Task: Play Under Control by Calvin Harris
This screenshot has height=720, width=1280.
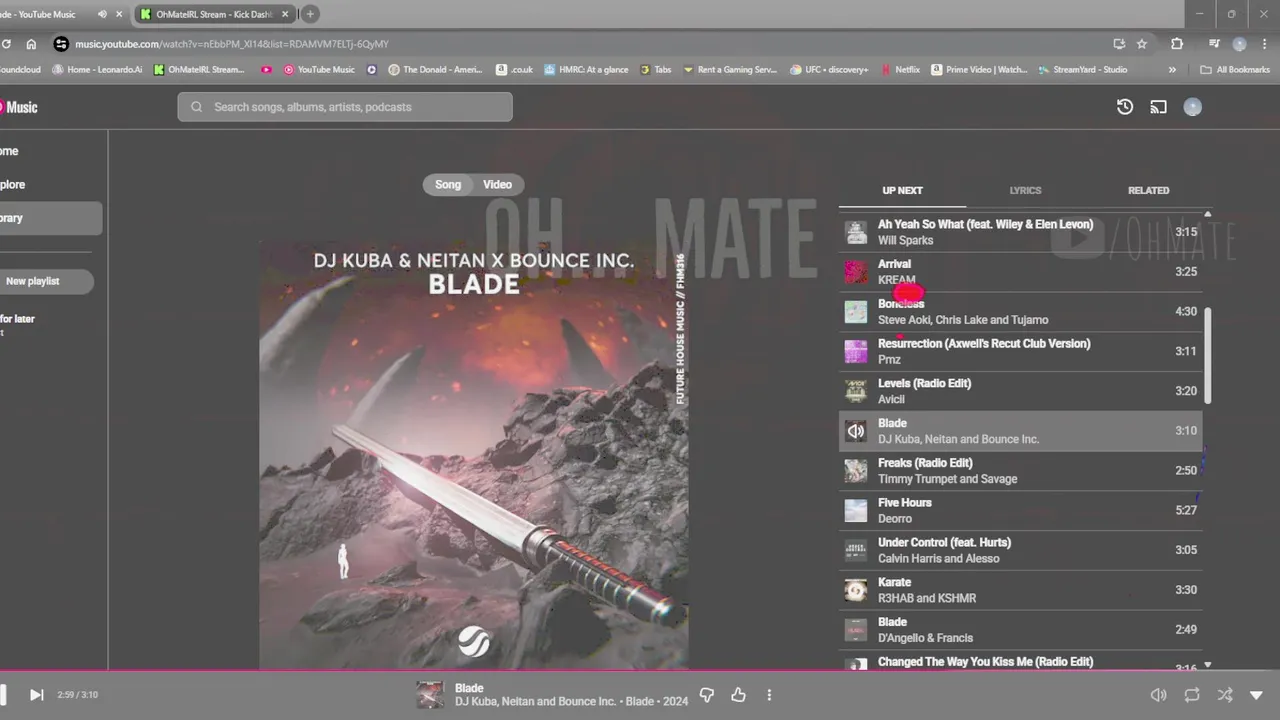Action: (1020, 550)
